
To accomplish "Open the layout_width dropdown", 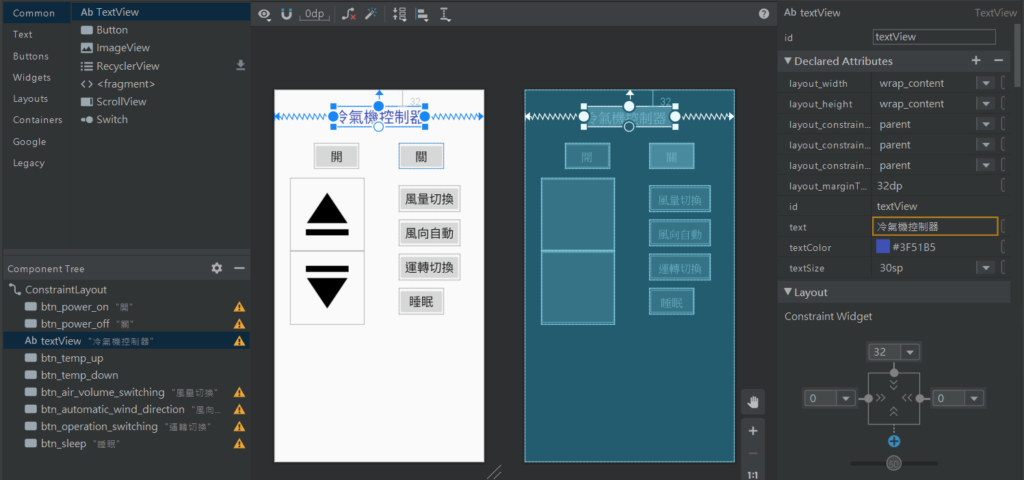I will point(985,83).
